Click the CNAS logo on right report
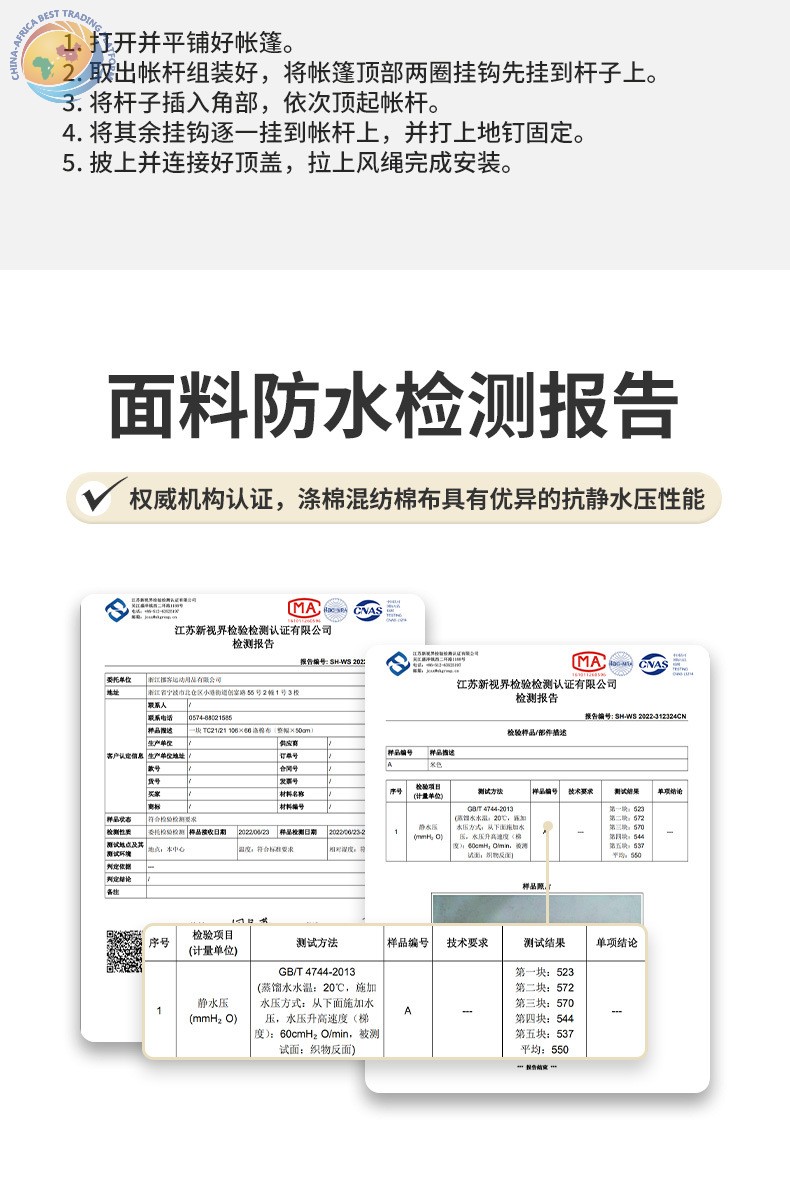The width and height of the screenshot is (790, 1194). pos(653,662)
